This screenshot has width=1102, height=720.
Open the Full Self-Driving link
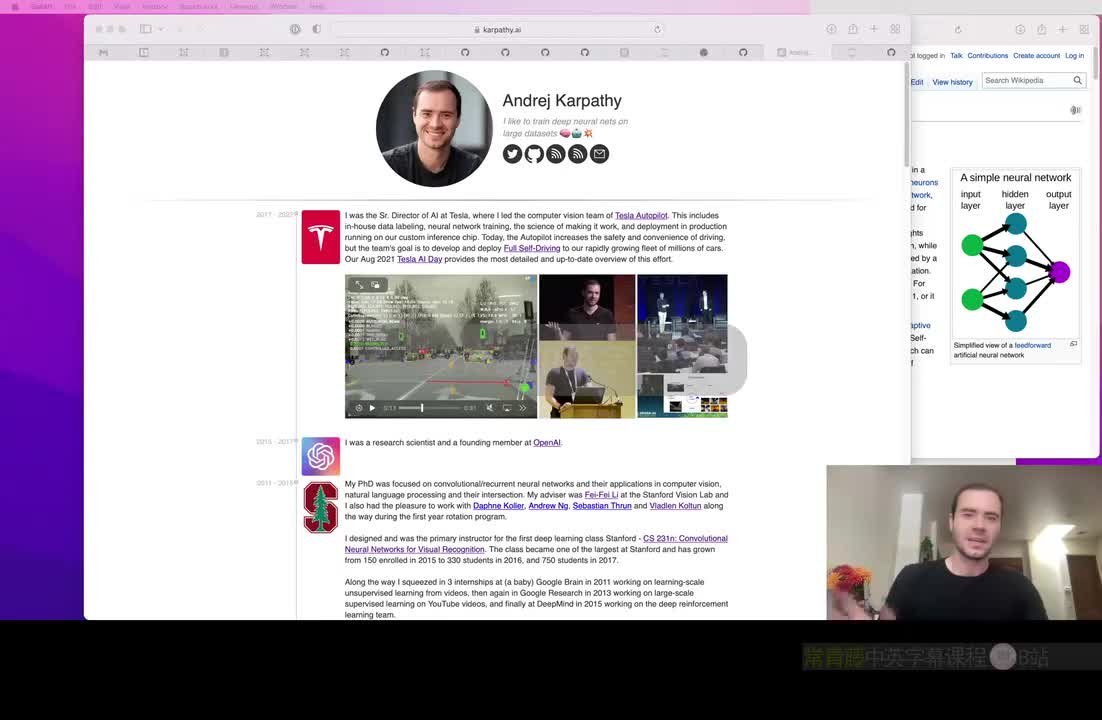532,248
